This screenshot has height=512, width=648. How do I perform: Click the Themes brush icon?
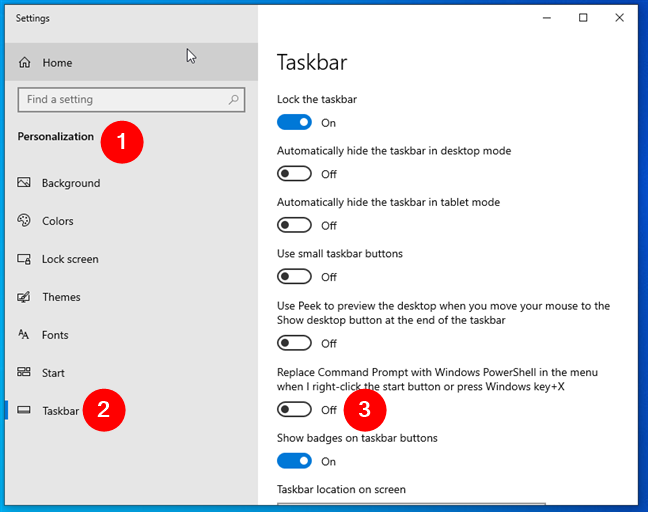tap(24, 297)
